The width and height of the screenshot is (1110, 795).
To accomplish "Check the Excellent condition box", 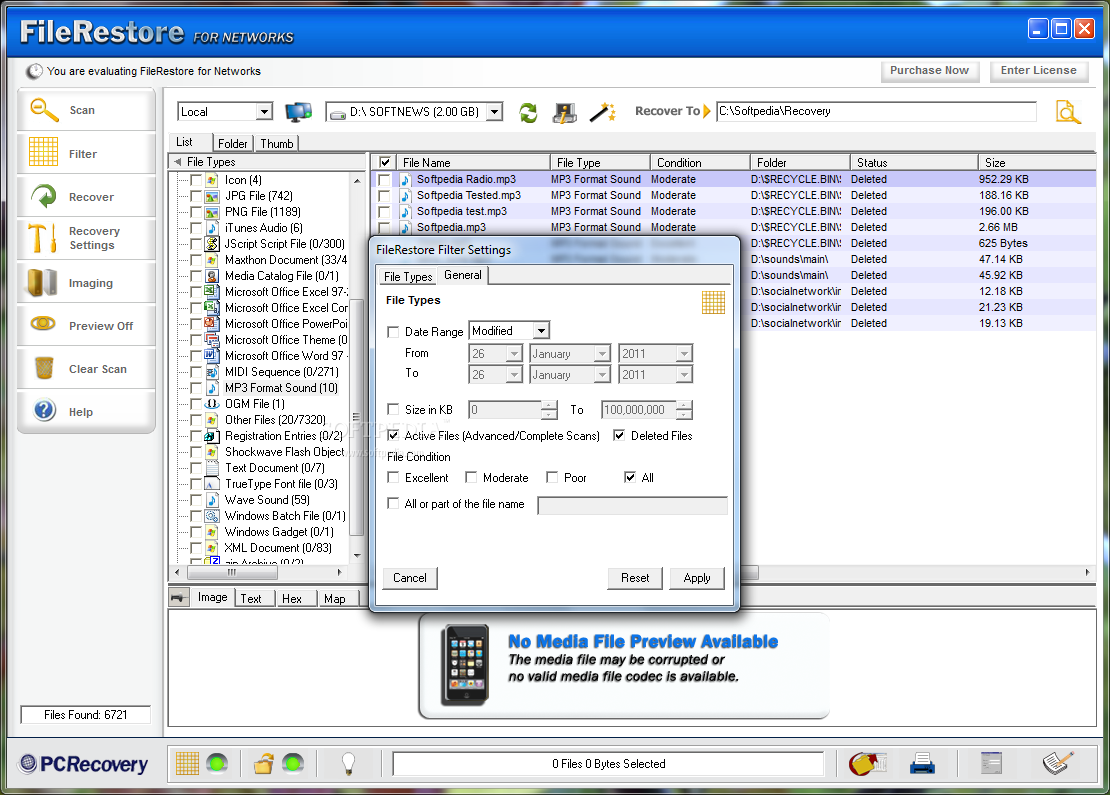I will coord(393,478).
